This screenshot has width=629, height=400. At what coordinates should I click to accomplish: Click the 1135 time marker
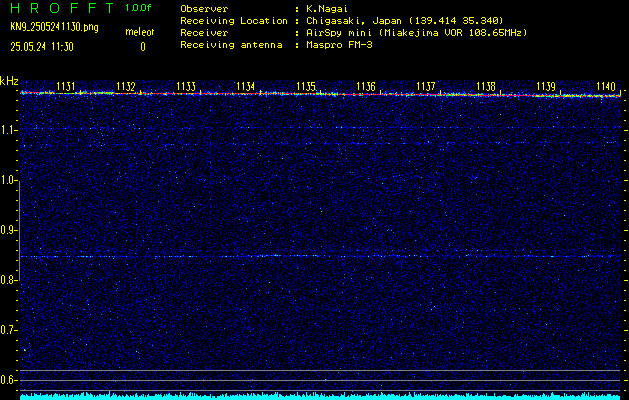306,86
